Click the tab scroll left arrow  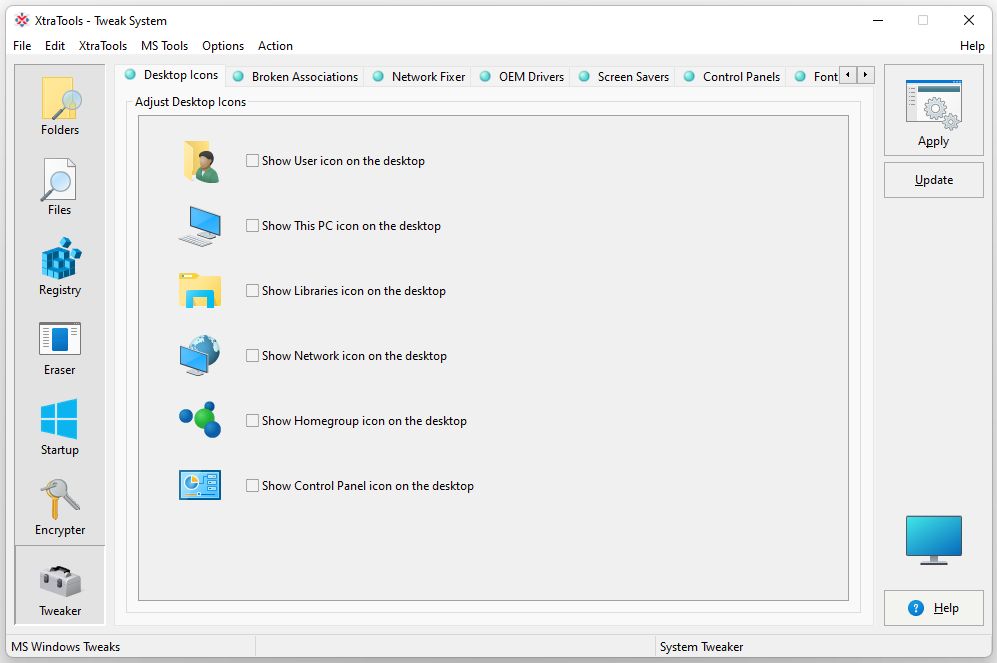(x=848, y=75)
